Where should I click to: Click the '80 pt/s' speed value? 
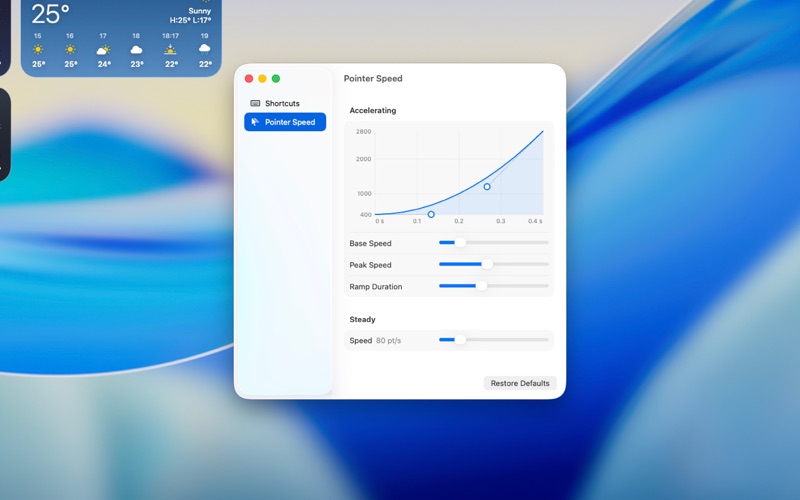(388, 340)
